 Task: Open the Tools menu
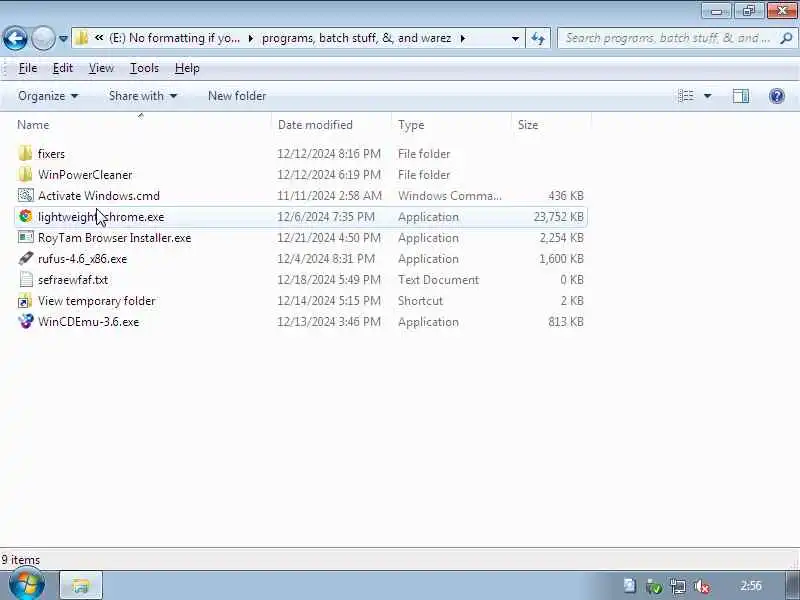[144, 68]
